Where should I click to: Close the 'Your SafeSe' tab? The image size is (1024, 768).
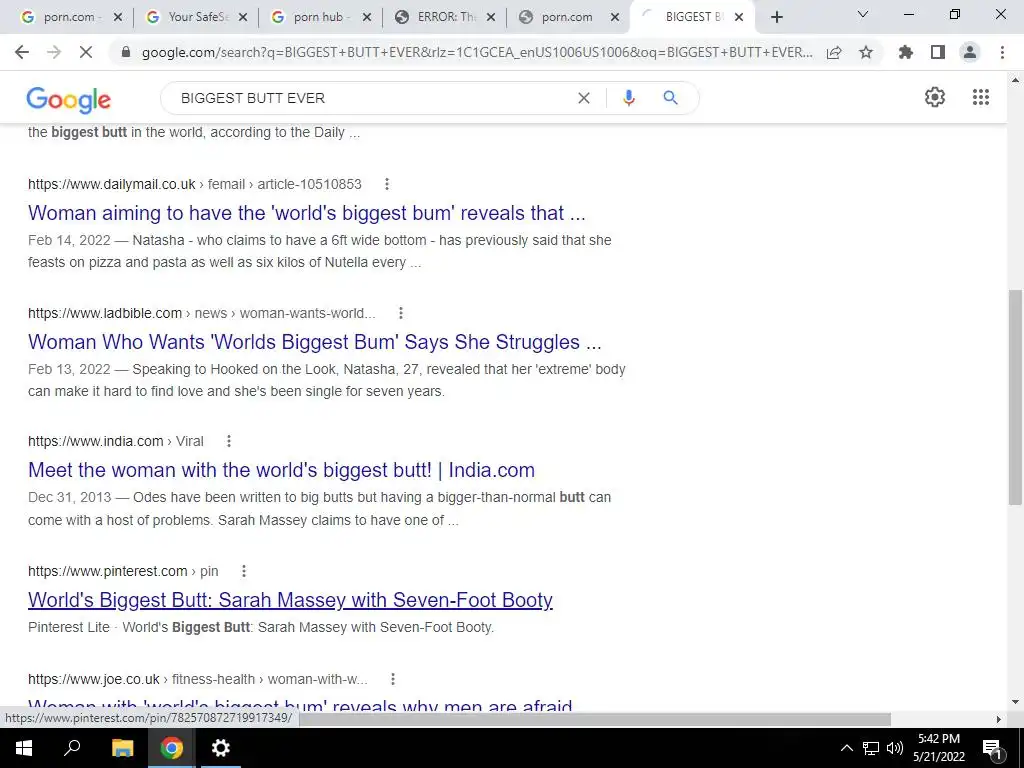tap(242, 18)
